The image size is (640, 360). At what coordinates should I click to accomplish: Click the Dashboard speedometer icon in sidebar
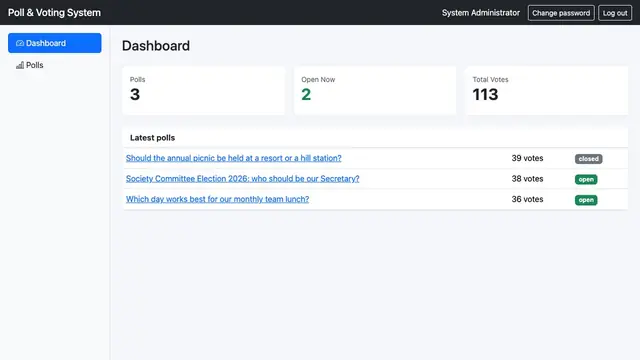tap(20, 43)
